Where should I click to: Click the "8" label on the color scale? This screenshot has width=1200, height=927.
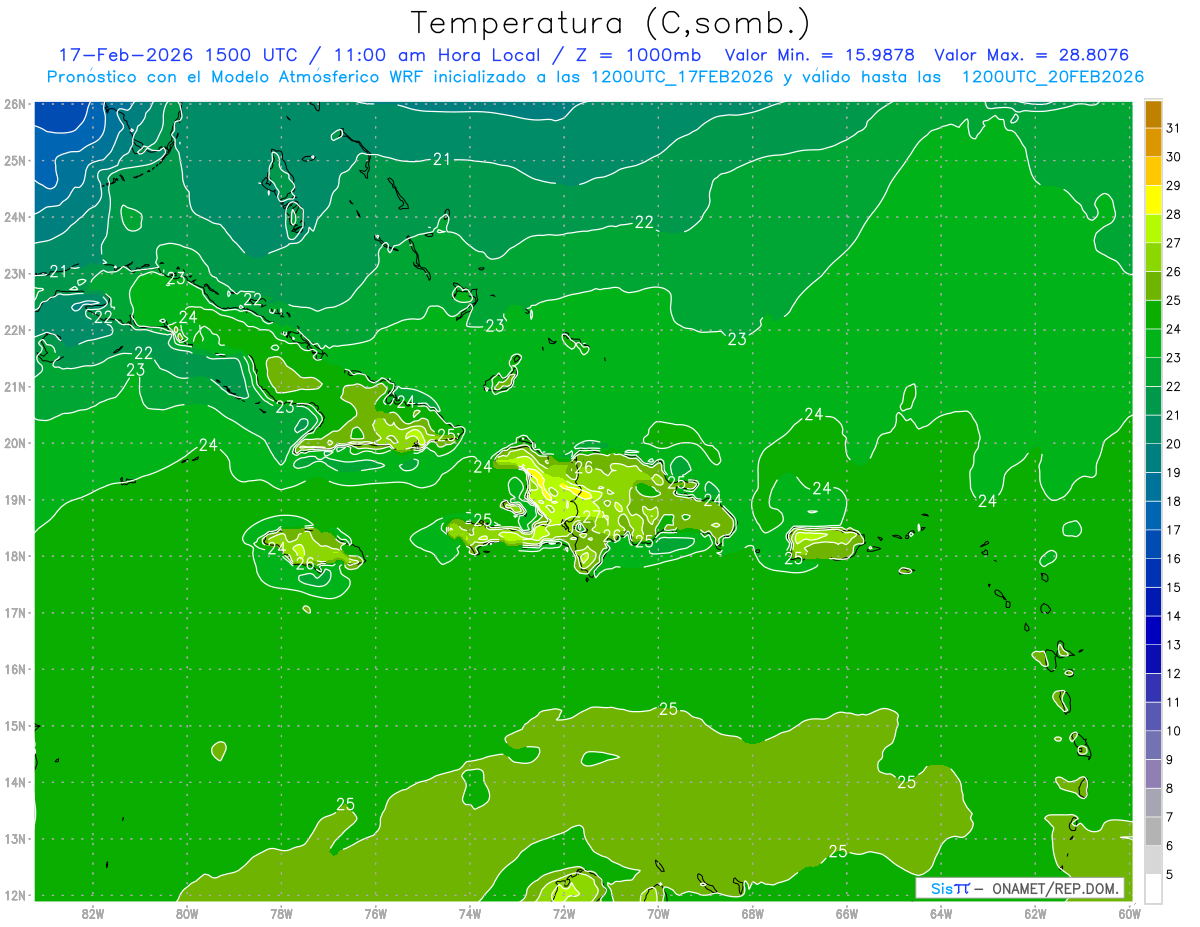tap(1170, 788)
